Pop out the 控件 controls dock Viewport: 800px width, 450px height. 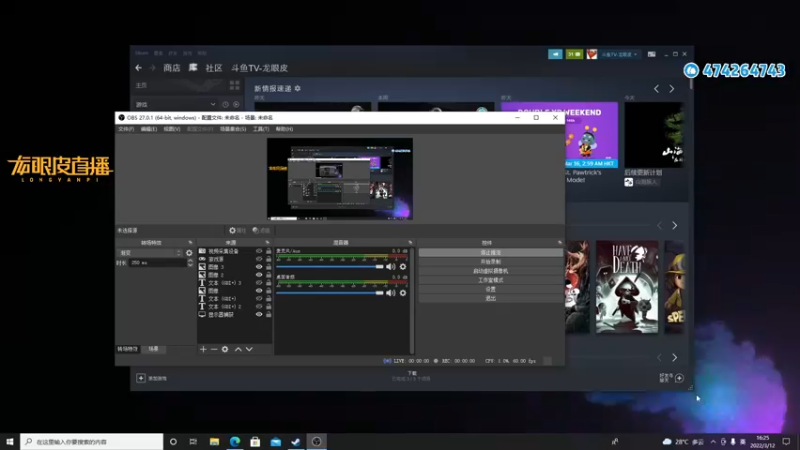(x=560, y=242)
